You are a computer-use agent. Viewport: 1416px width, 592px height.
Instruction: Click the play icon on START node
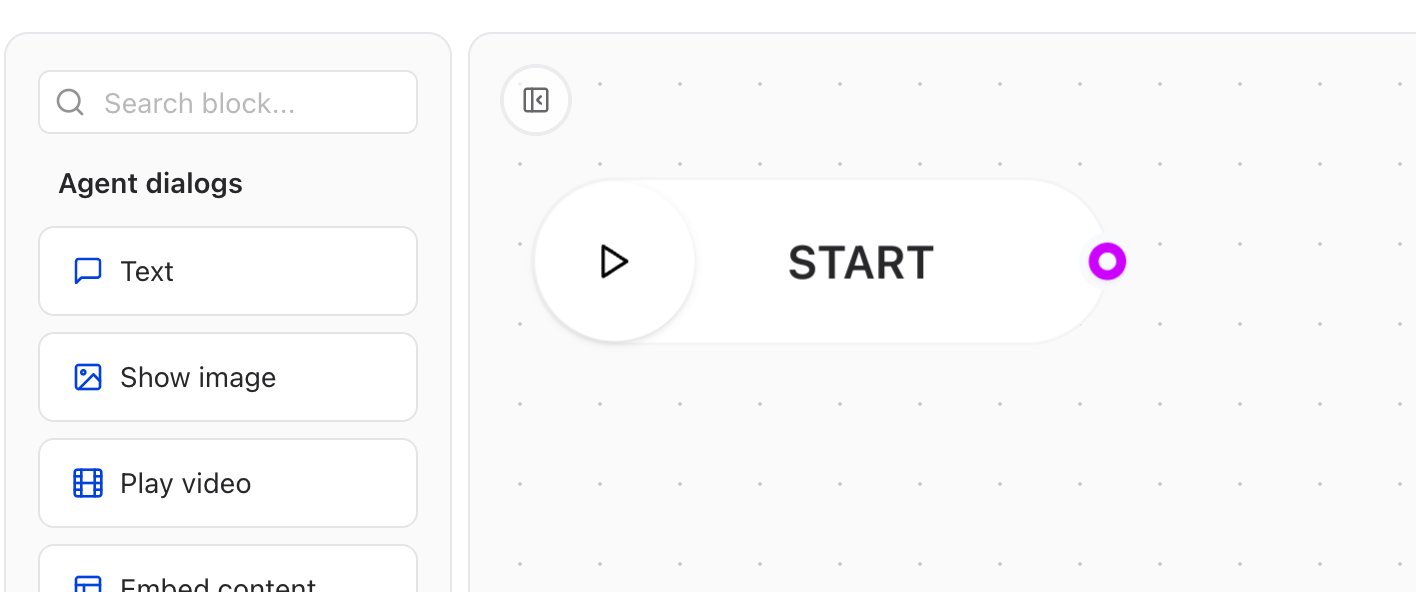click(x=614, y=262)
